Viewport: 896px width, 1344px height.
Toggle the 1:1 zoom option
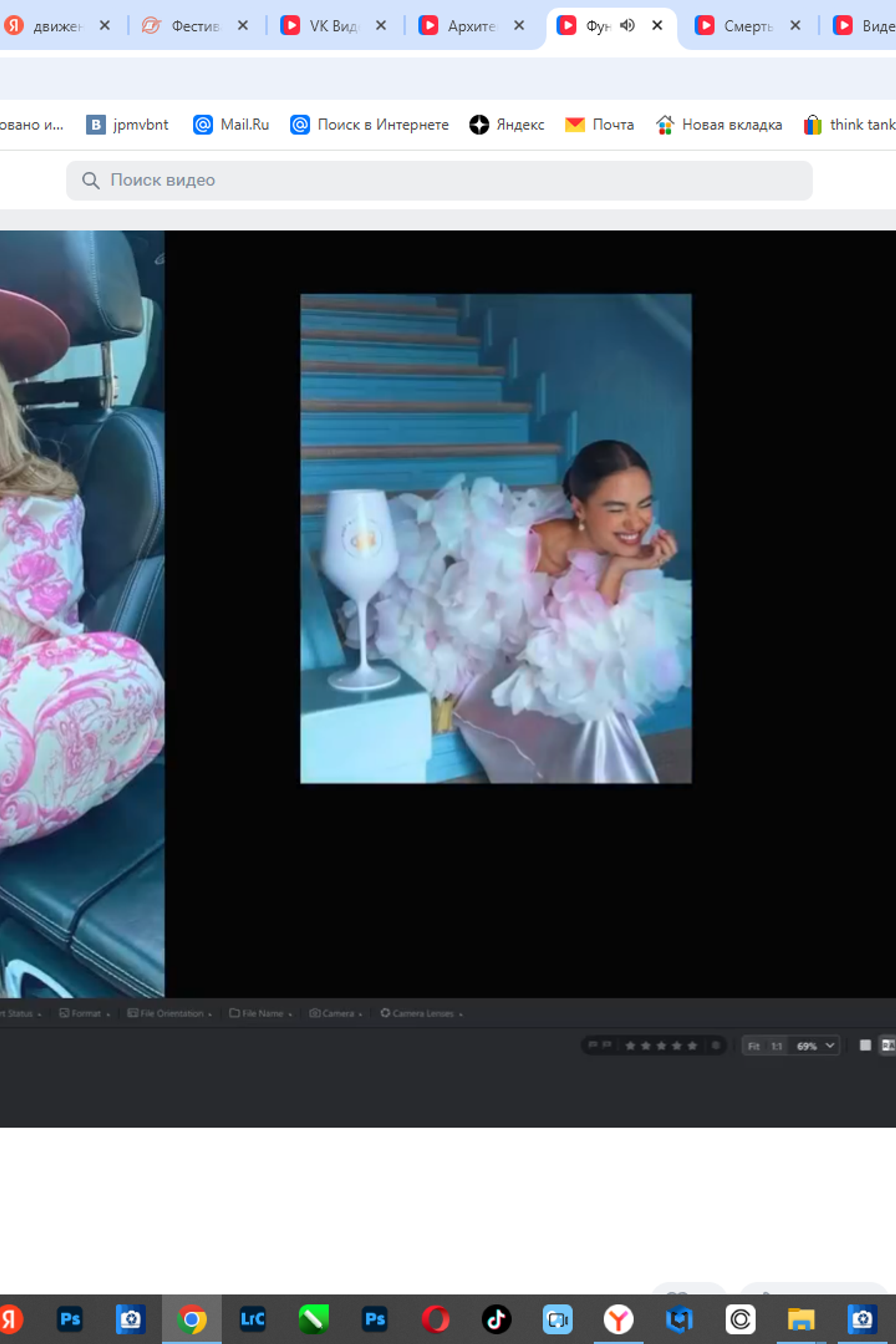point(776,1046)
